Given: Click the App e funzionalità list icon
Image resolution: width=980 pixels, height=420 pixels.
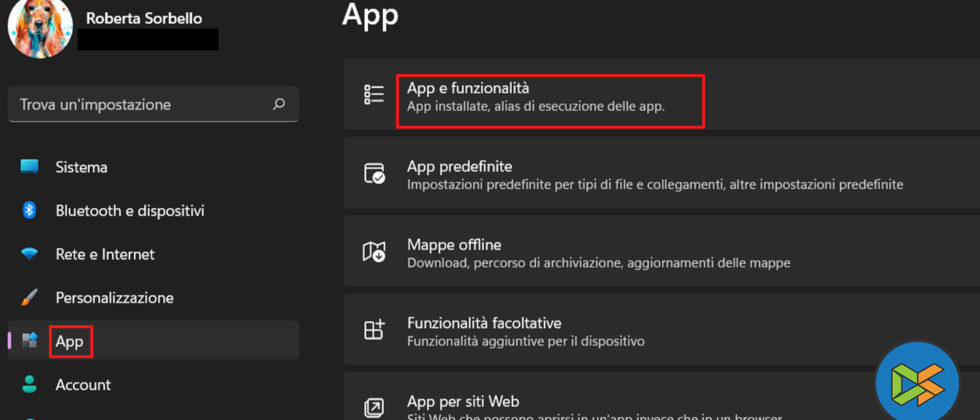Looking at the screenshot, I should pyautogui.click(x=374, y=94).
